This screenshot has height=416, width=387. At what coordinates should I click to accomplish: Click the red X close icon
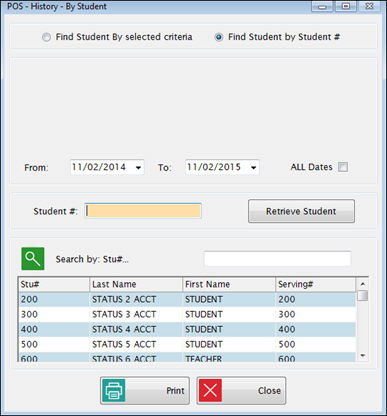(x=210, y=390)
